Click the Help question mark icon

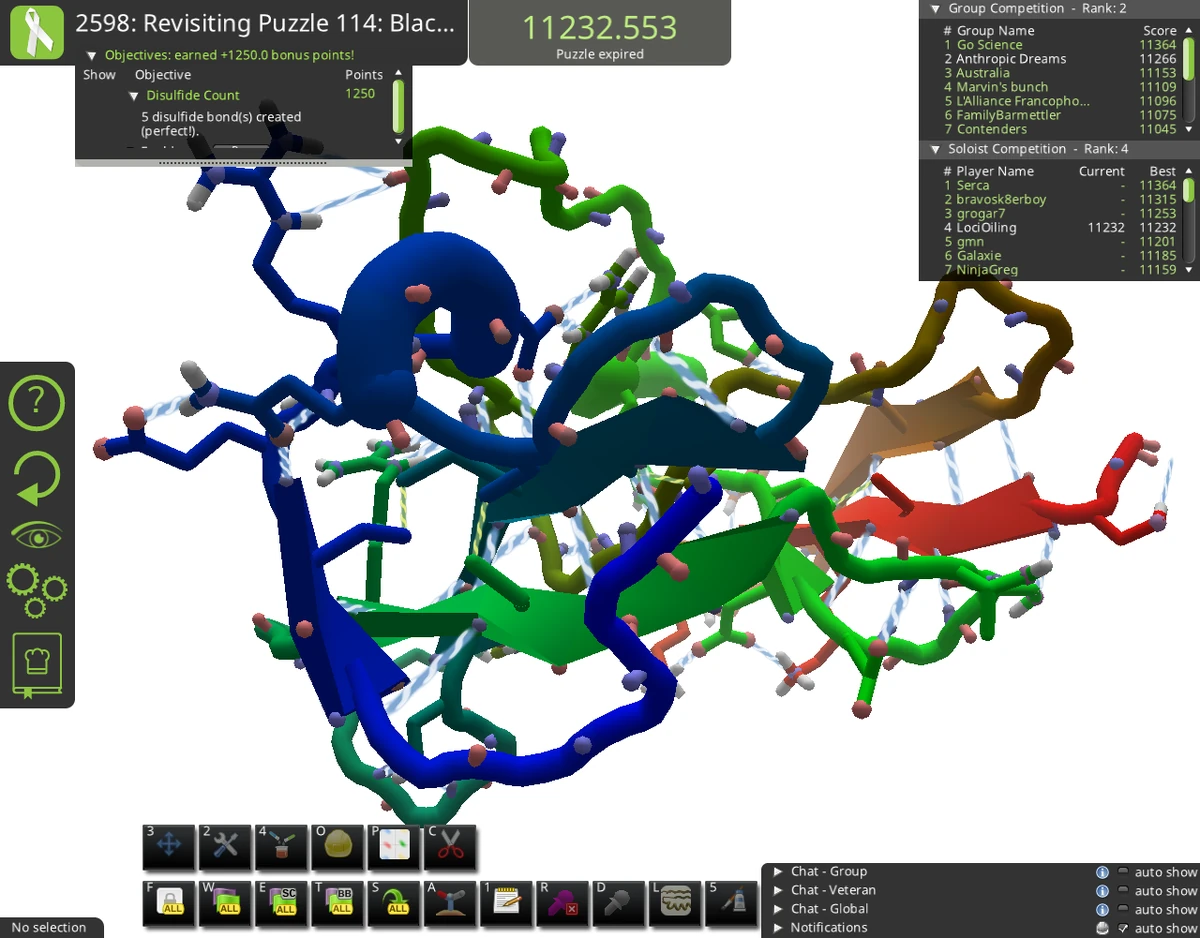pos(37,402)
